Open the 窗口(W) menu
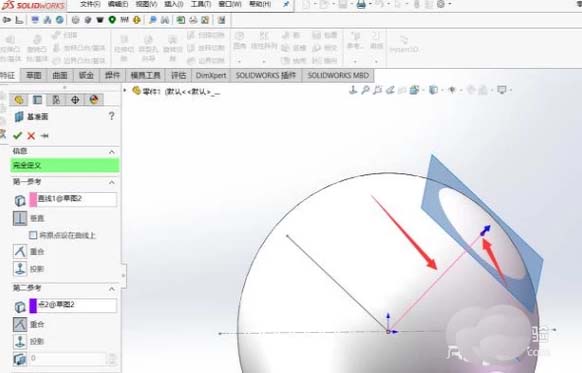Image resolution: width=582 pixels, height=373 pixels. coord(230,4)
